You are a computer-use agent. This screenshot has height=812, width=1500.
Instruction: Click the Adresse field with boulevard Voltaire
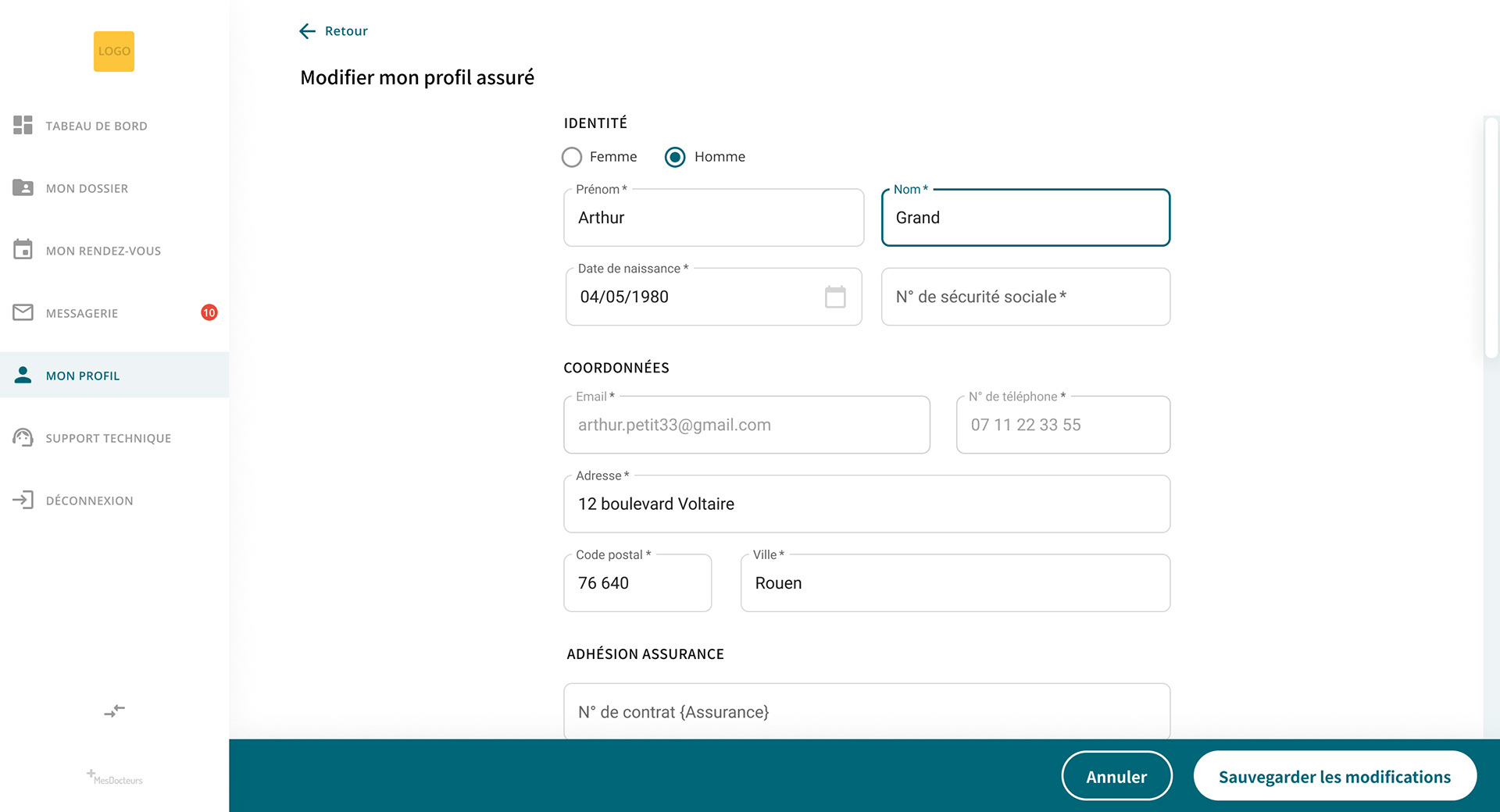click(866, 504)
